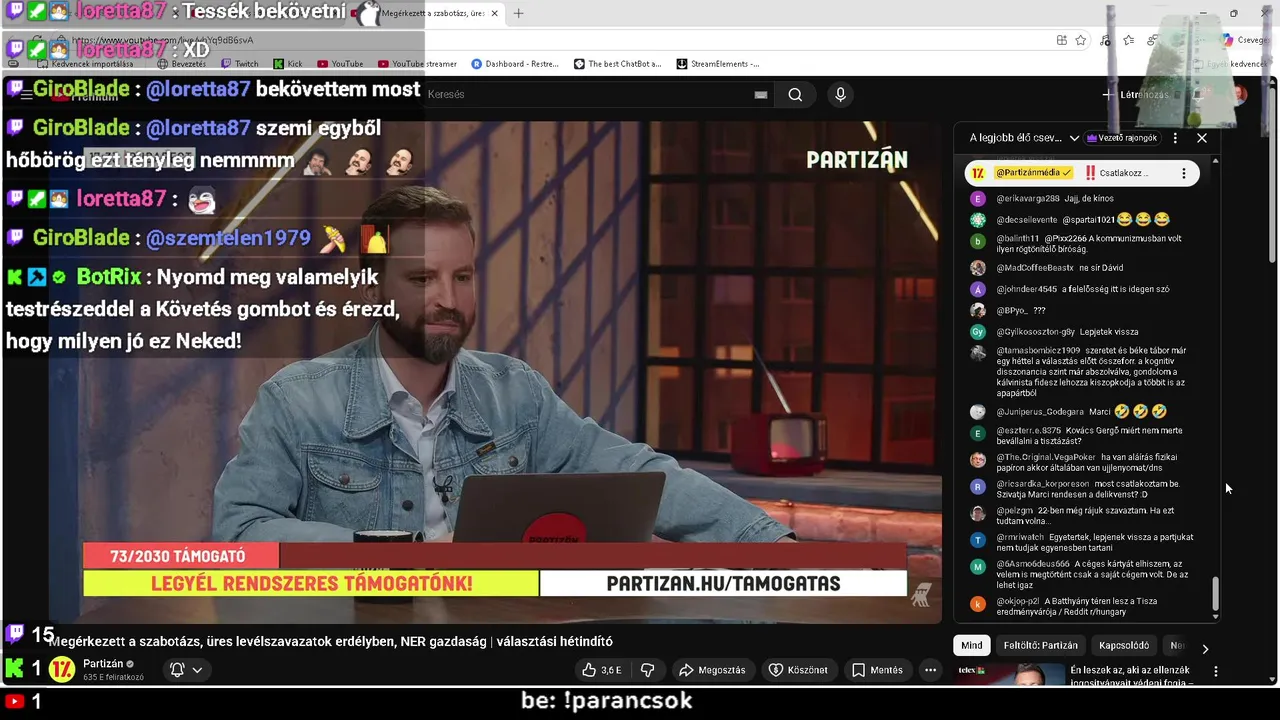This screenshot has width=1280, height=720.
Task: Click the Mentés save button
Action: pos(877,670)
